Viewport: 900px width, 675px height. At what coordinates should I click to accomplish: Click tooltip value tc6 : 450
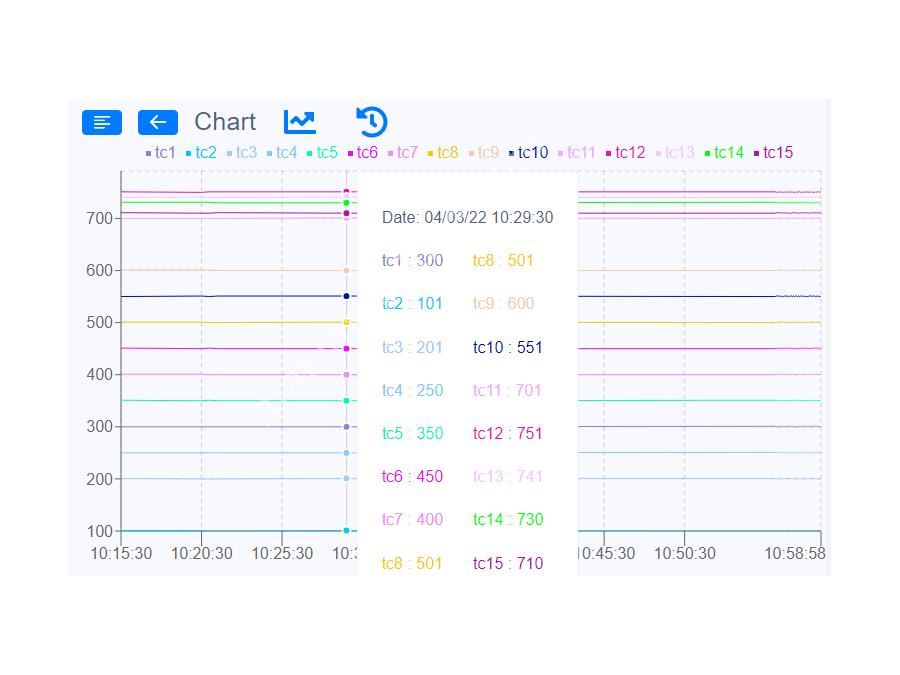pyautogui.click(x=412, y=476)
